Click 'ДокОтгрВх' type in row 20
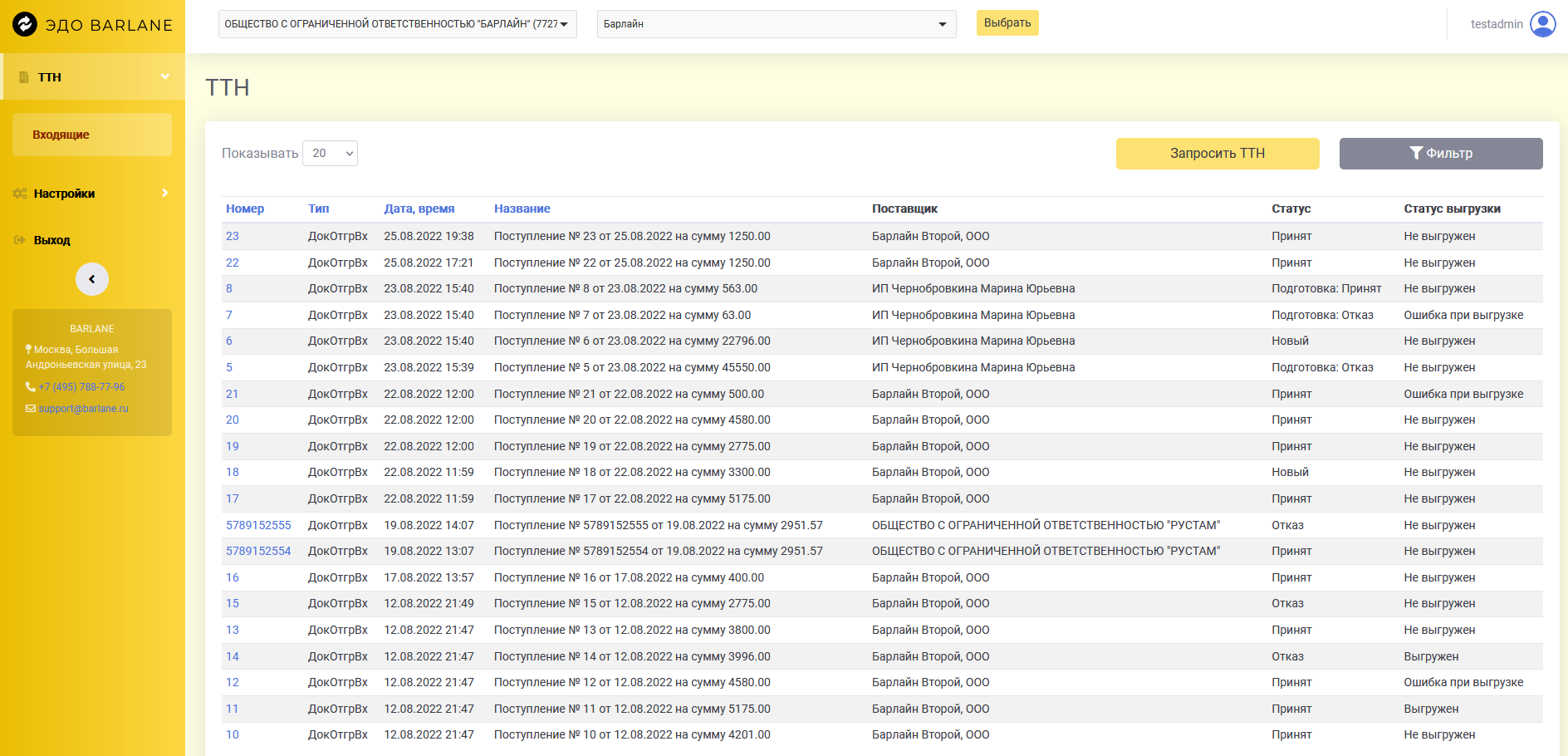This screenshot has width=1568, height=756. [x=338, y=420]
